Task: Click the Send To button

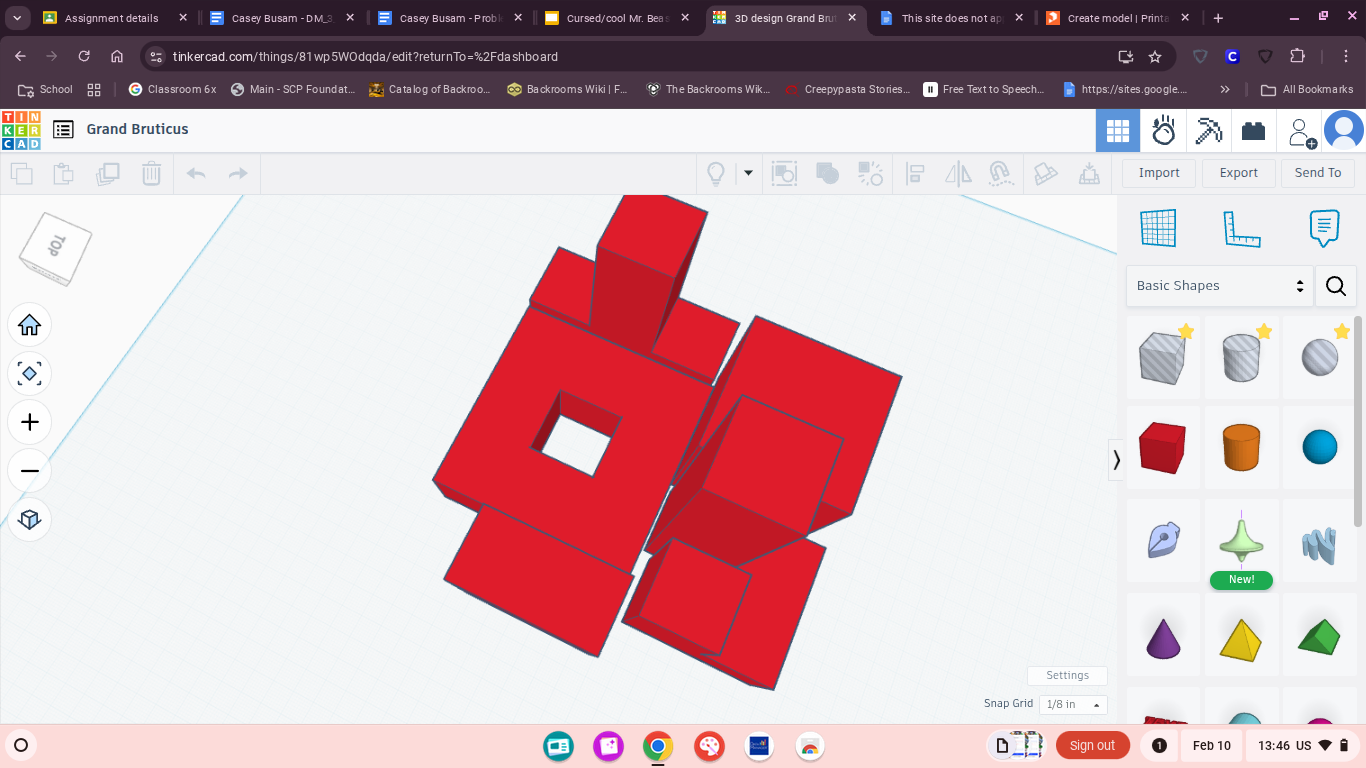Action: pyautogui.click(x=1318, y=173)
